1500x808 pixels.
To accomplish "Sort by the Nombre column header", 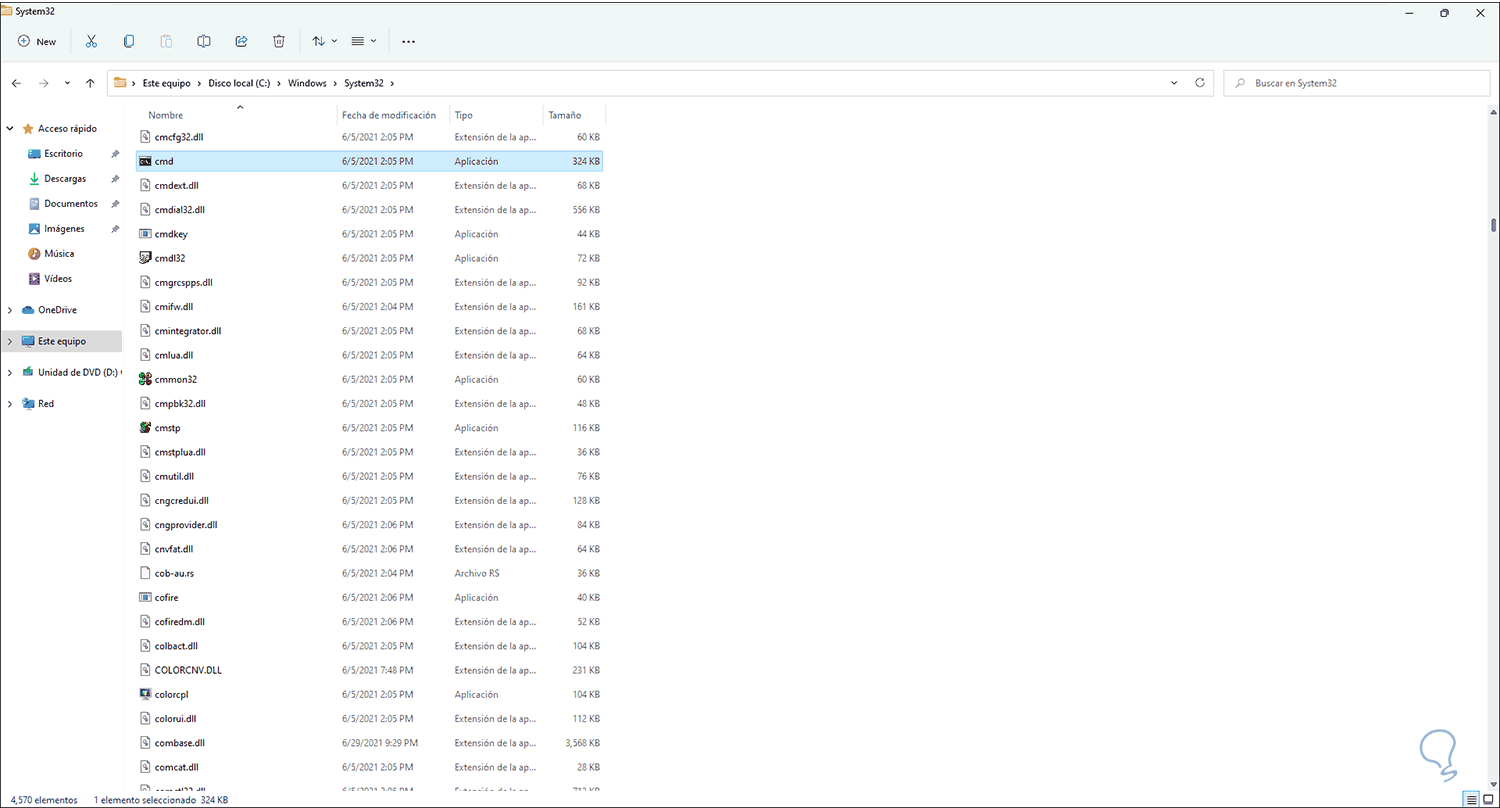I will 237,115.
